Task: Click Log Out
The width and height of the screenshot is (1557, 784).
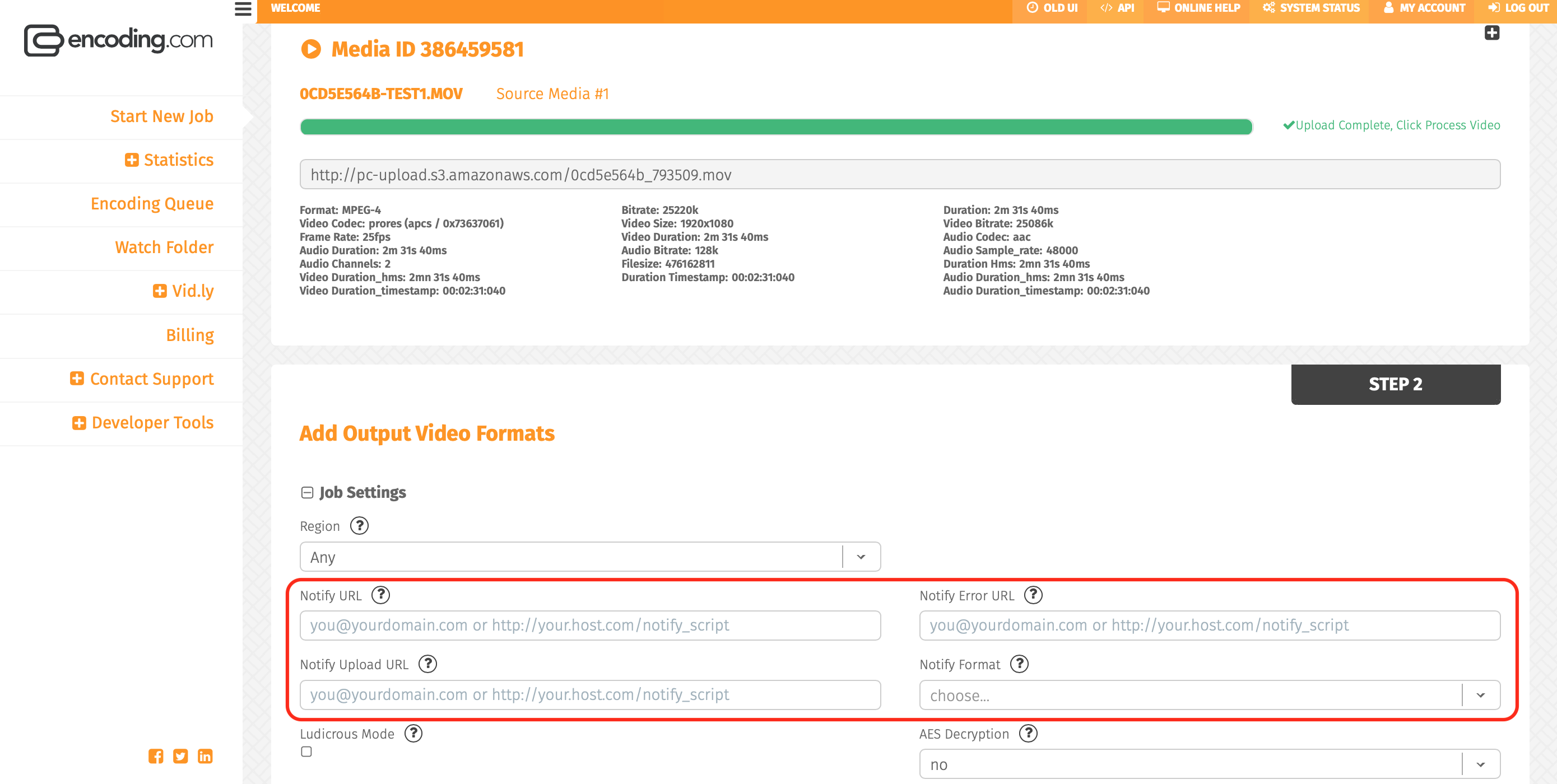Action: click(x=1518, y=8)
